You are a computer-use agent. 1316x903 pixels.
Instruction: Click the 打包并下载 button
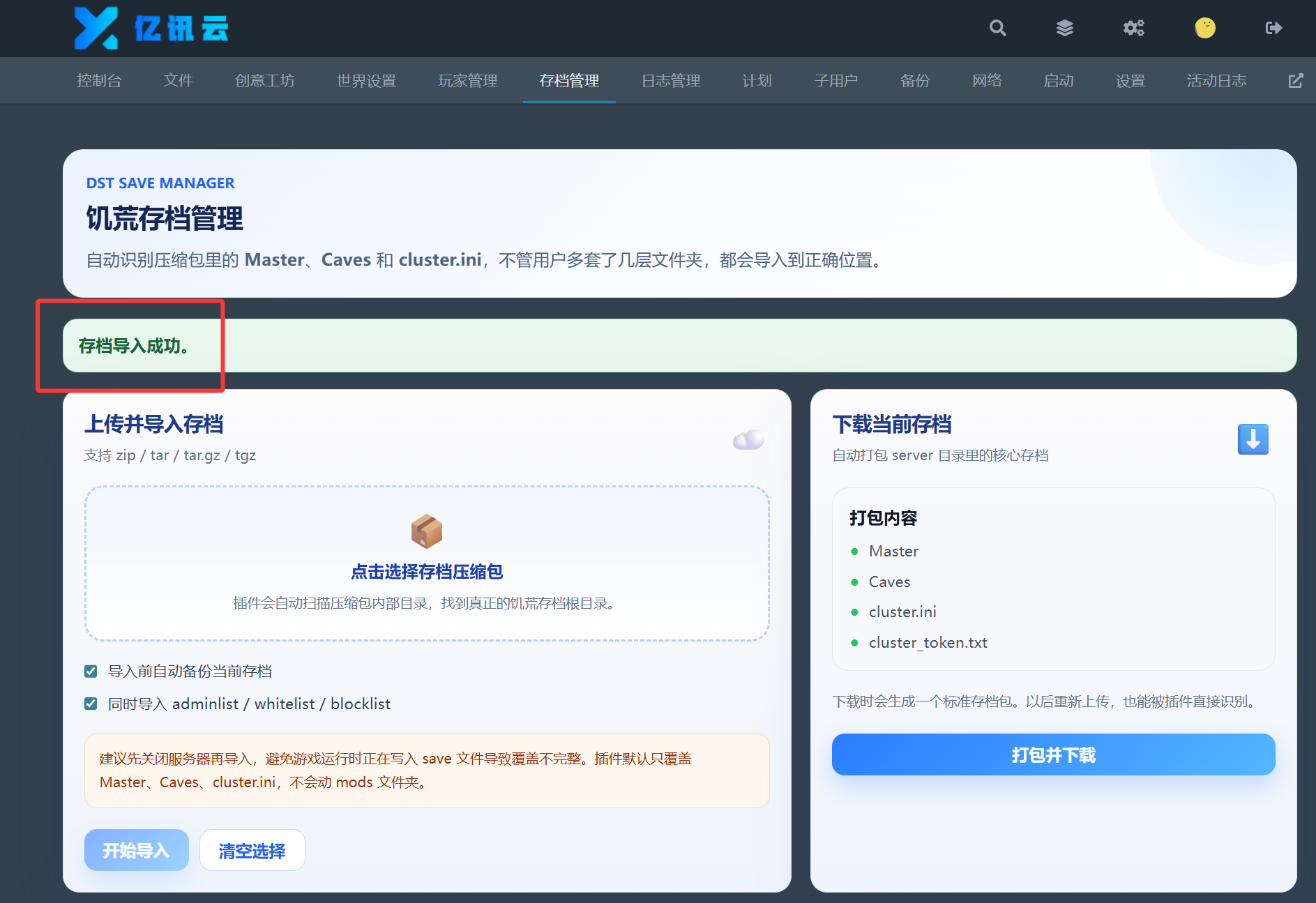coord(1053,754)
